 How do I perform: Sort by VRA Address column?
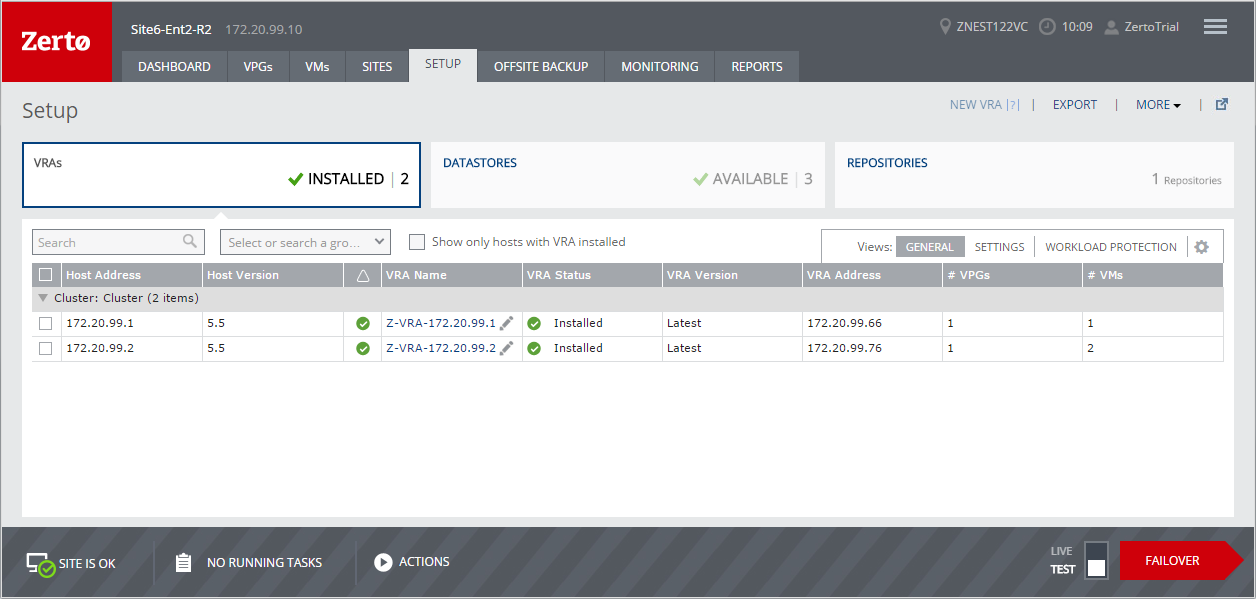pos(872,275)
